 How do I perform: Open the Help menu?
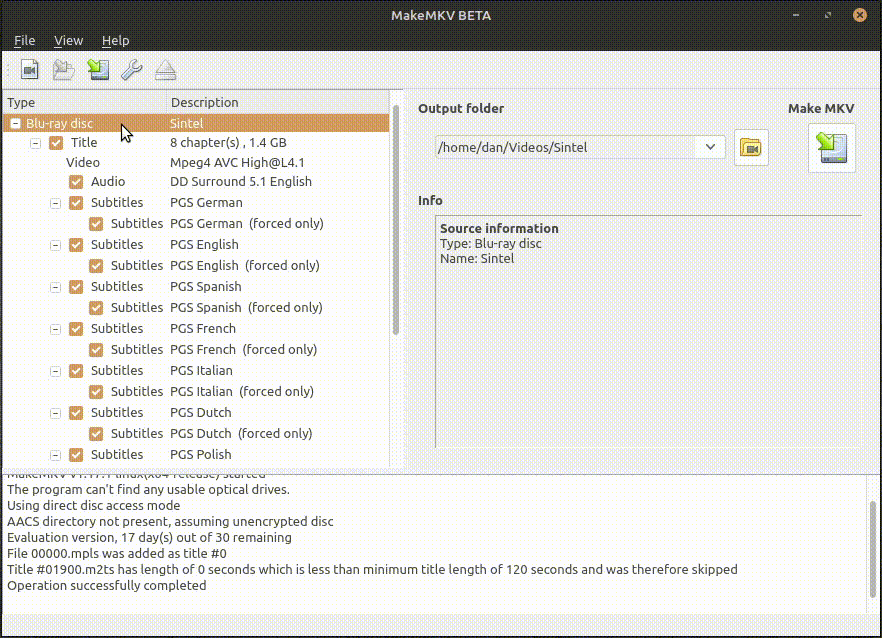[x=115, y=41]
